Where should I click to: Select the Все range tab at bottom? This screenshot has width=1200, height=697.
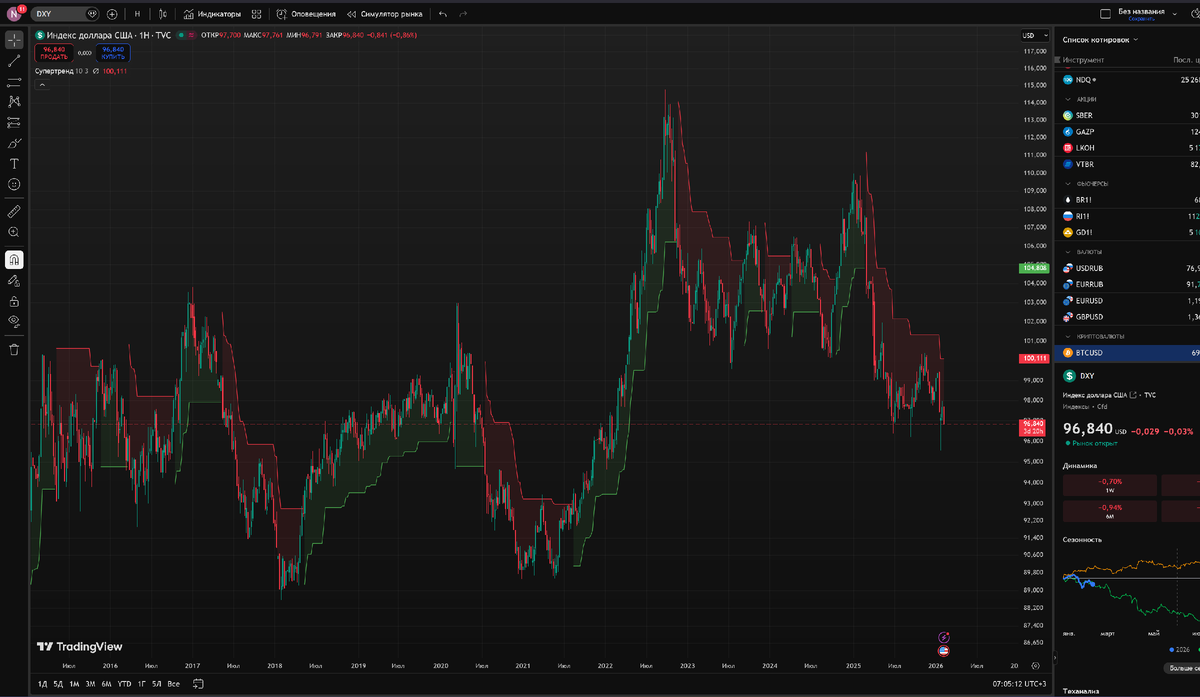coord(172,684)
